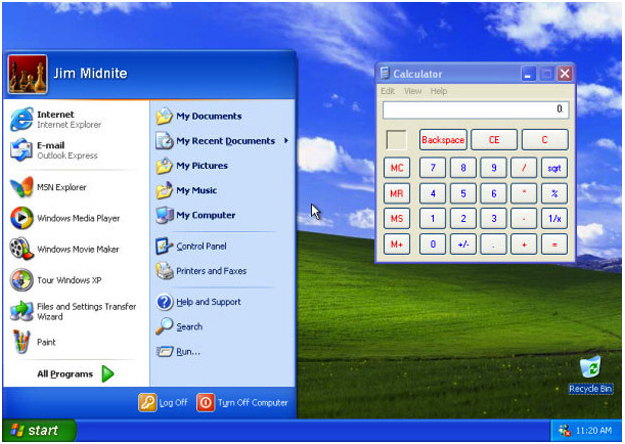Screen dimensions: 625x444
Task: Click Turn Off Computer power icon
Action: pyautogui.click(x=205, y=403)
